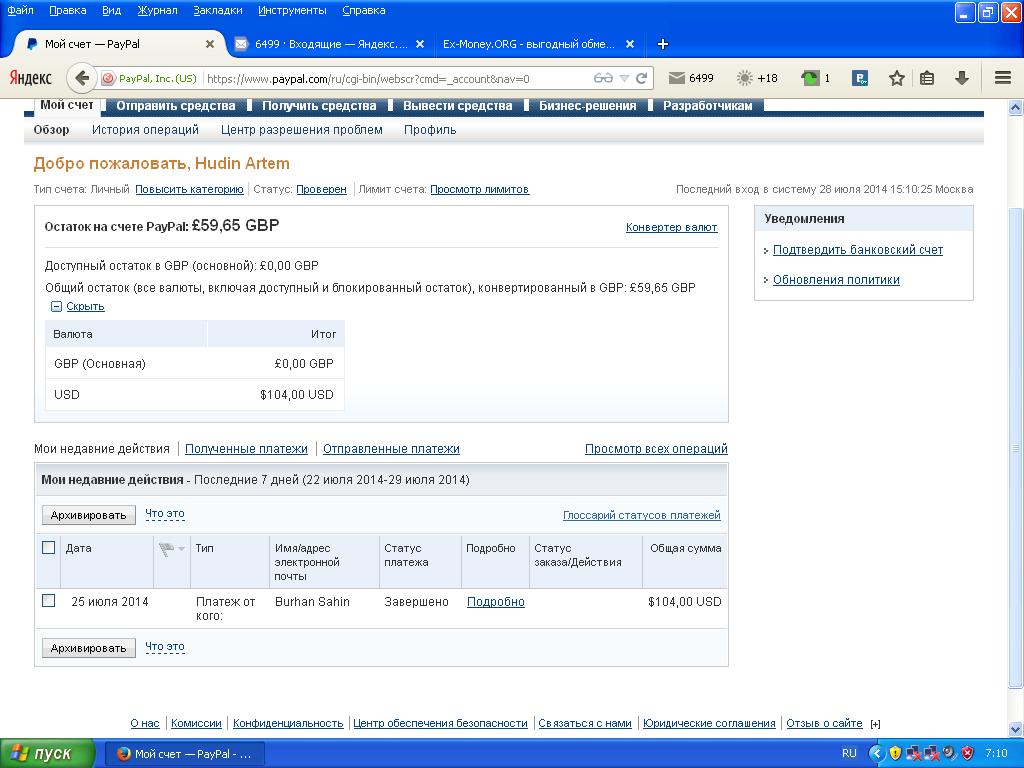
Task: Click the green toolbar icon labeled 1
Action: click(x=815, y=78)
